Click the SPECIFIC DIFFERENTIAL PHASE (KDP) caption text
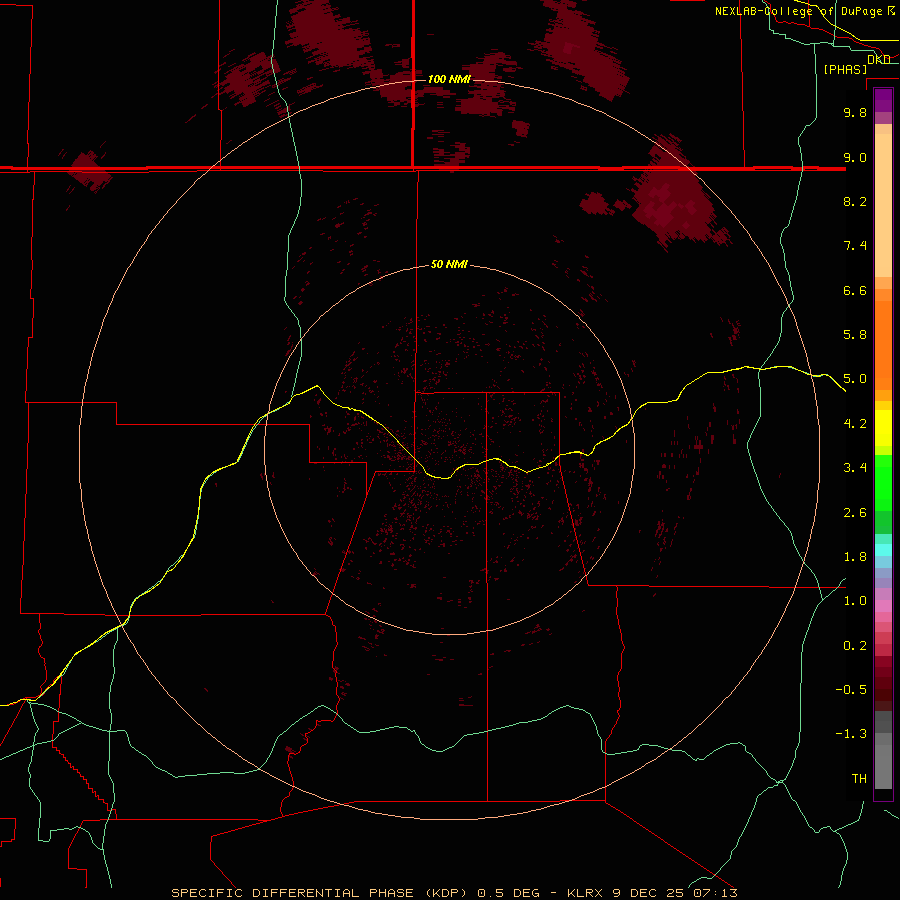The height and width of the screenshot is (900, 900). (319, 893)
